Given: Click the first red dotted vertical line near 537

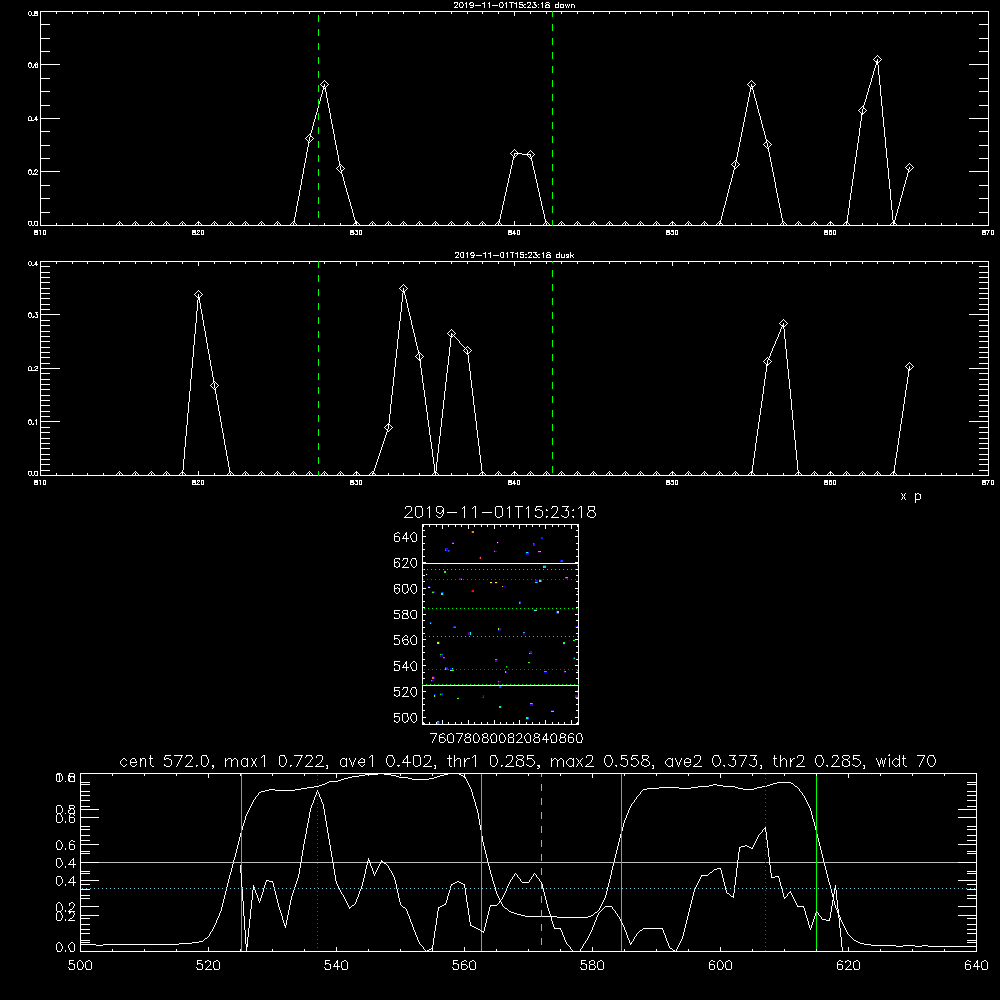Looking at the screenshot, I should 318,861.
